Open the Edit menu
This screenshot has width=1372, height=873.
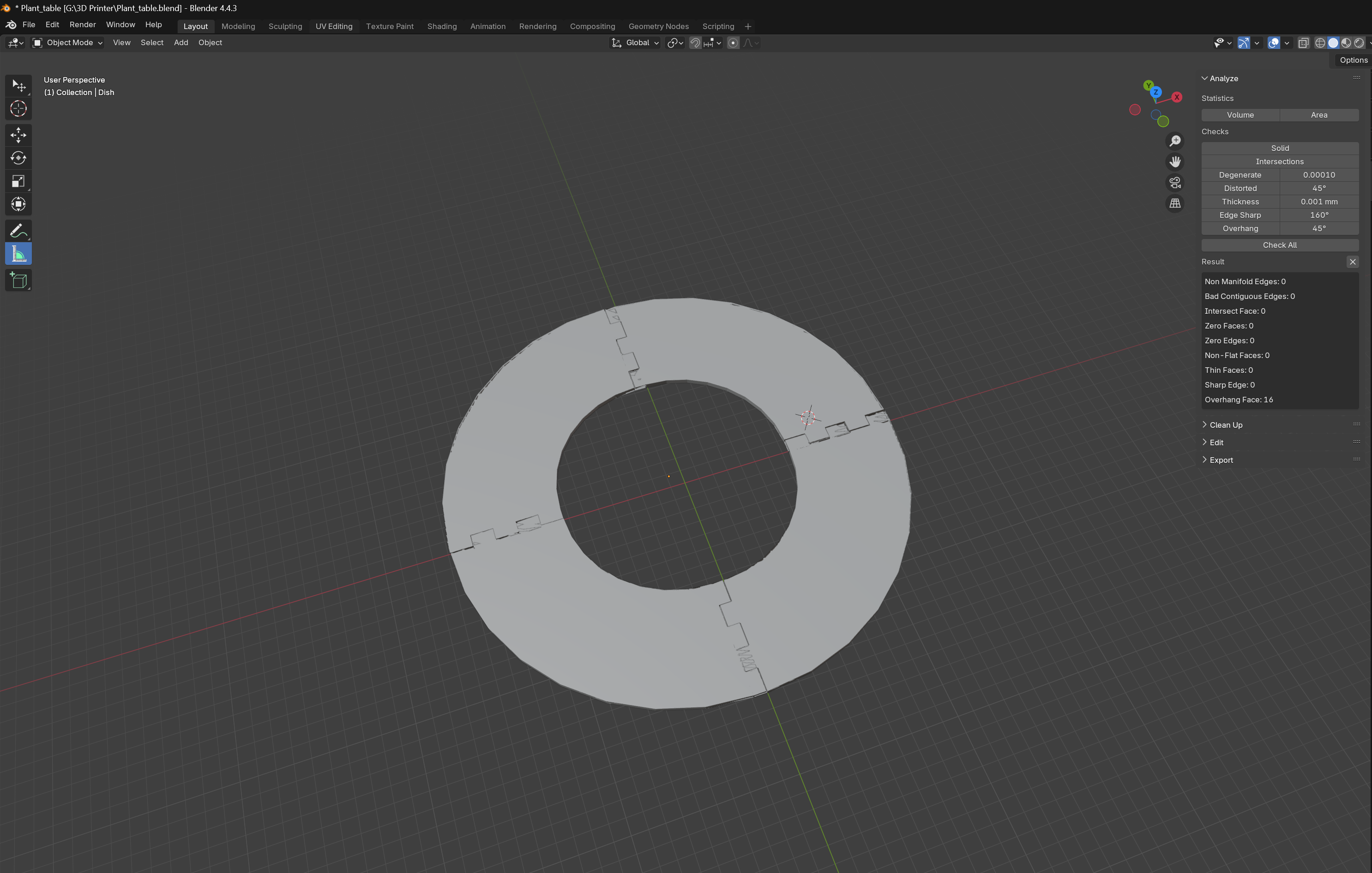(53, 24)
